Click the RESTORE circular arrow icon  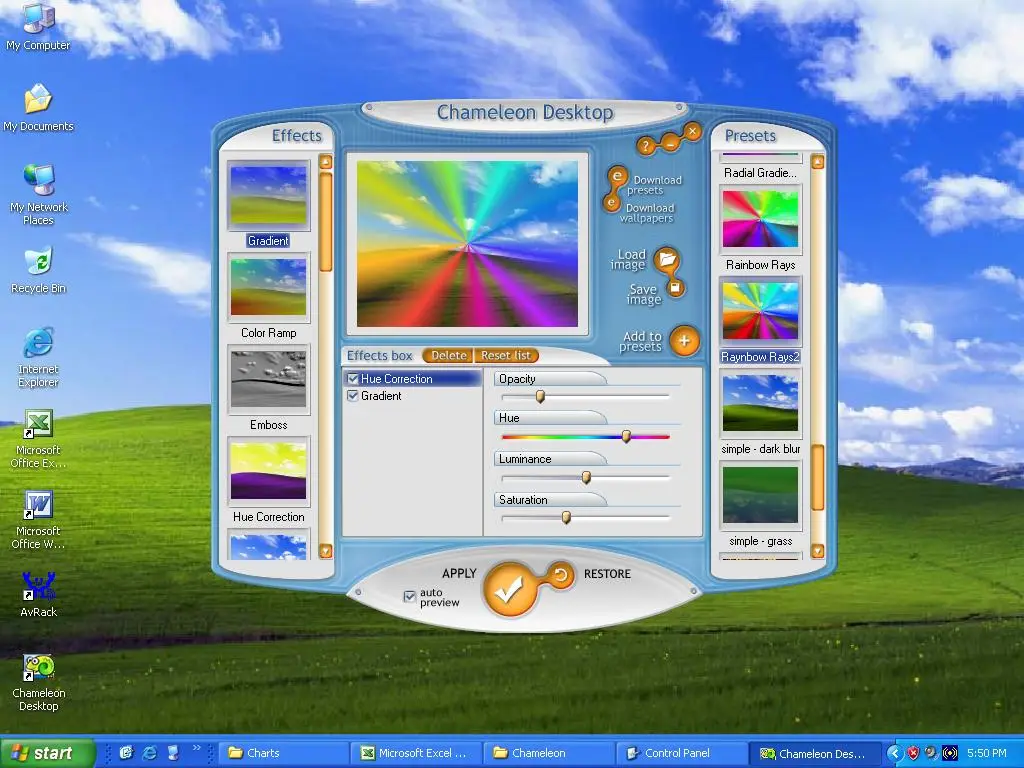(560, 575)
